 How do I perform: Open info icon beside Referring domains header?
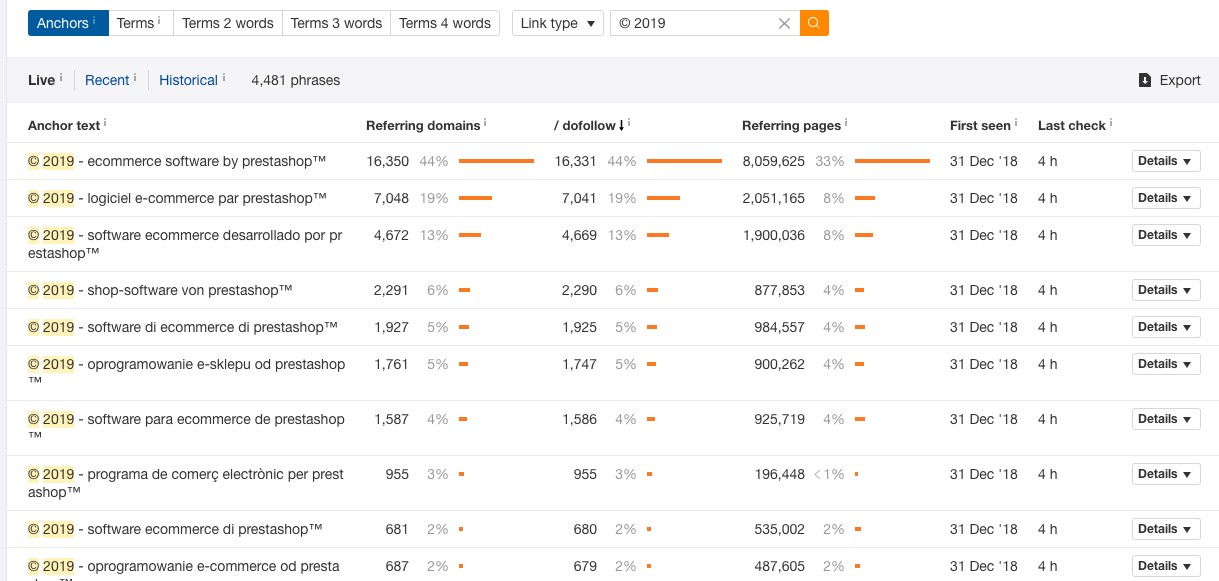[485, 123]
